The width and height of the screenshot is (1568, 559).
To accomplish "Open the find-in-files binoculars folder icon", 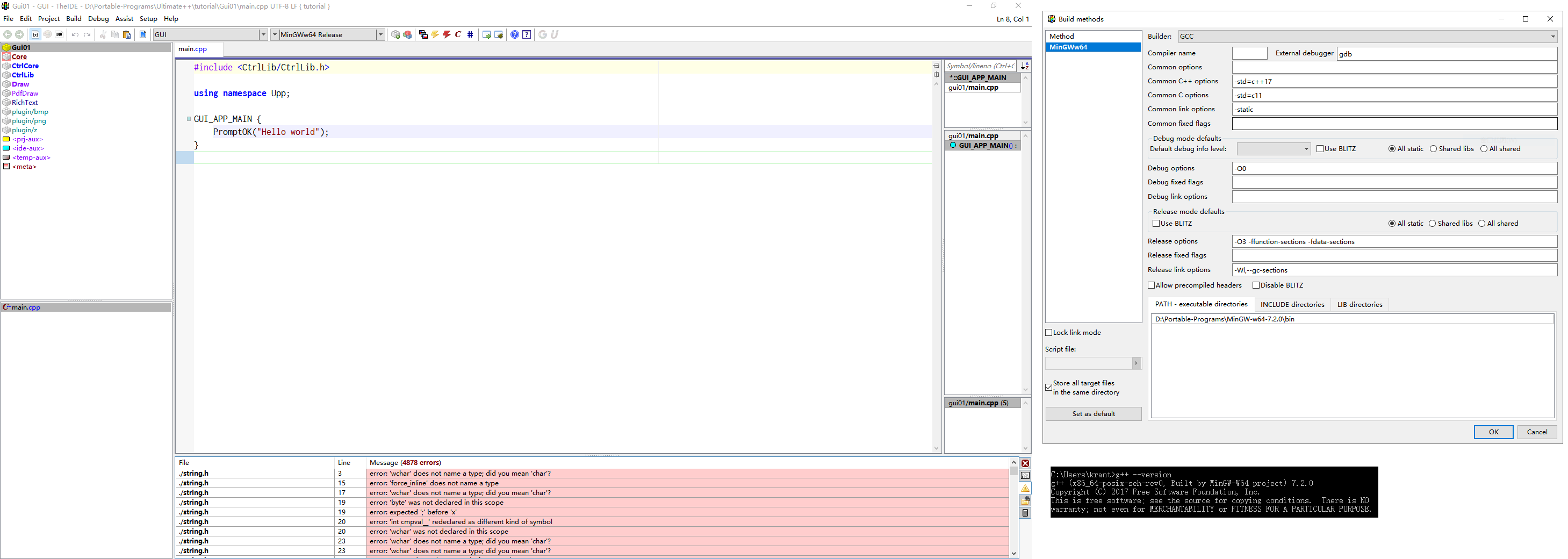I will pos(1025,500).
